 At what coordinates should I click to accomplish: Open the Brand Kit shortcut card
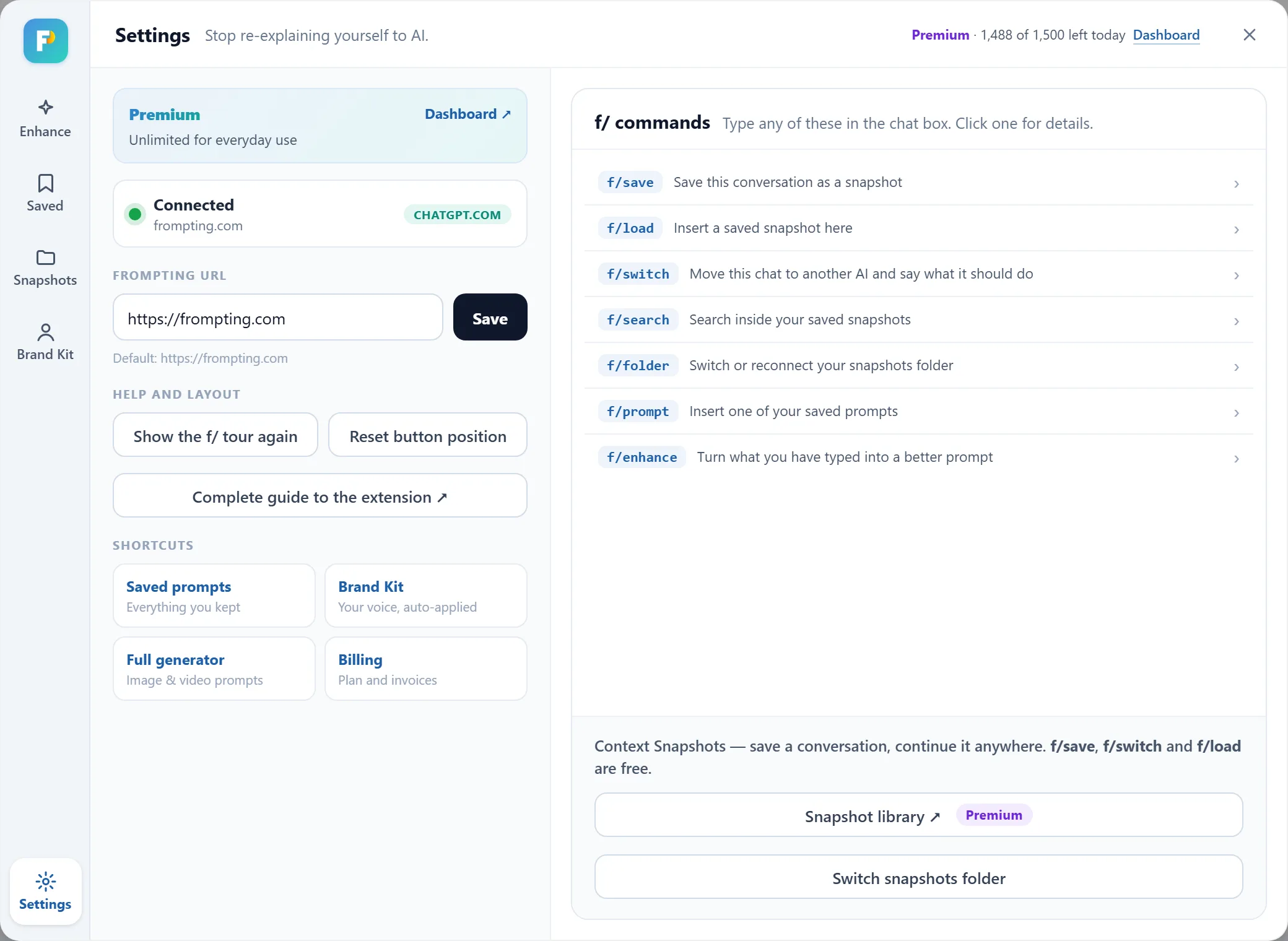(426, 596)
